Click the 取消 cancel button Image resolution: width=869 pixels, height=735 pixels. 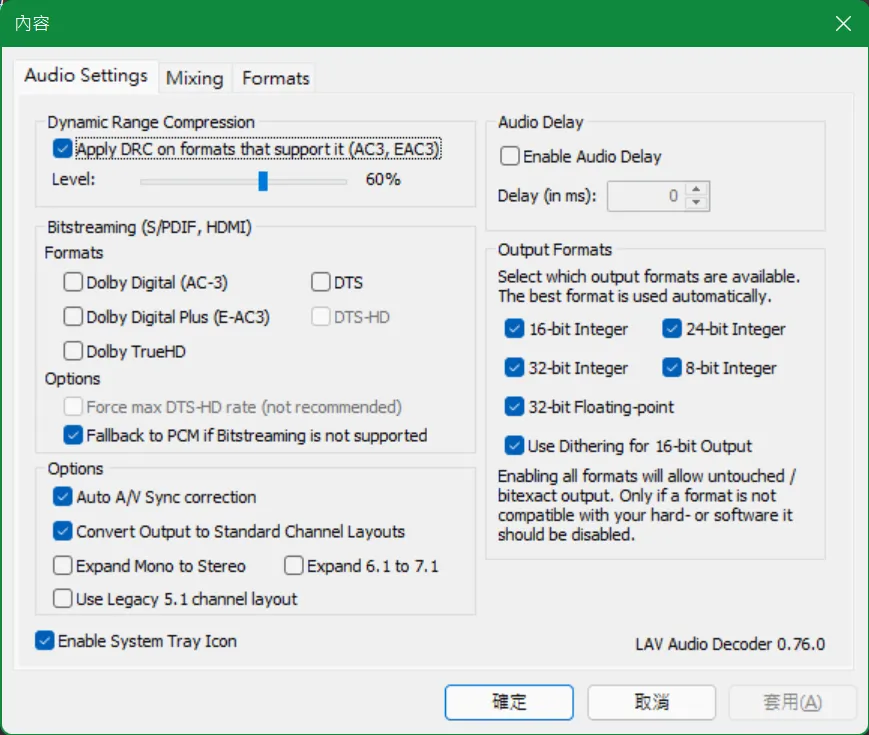(x=651, y=702)
